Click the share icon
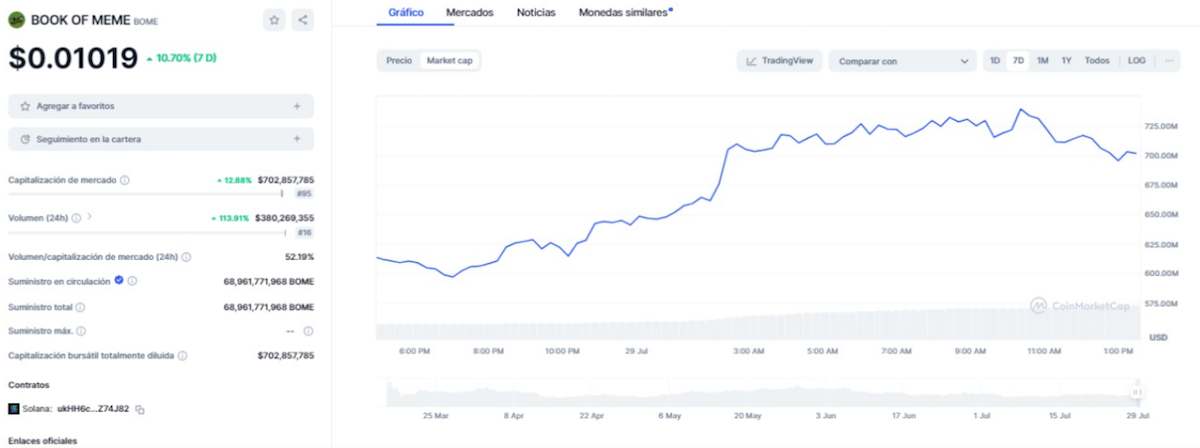This screenshot has width=1200, height=448. click(x=303, y=19)
